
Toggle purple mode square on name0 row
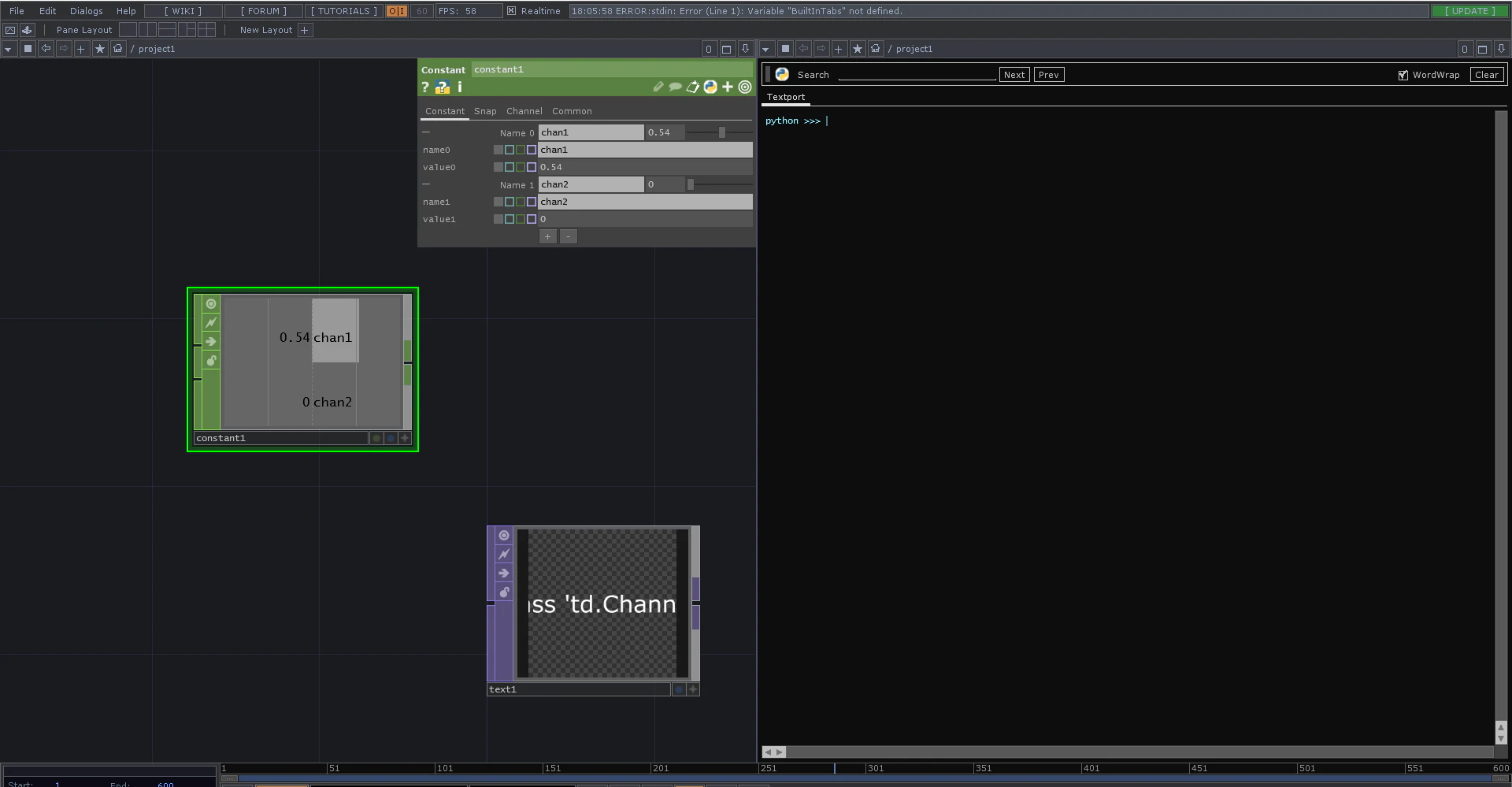[x=532, y=150]
